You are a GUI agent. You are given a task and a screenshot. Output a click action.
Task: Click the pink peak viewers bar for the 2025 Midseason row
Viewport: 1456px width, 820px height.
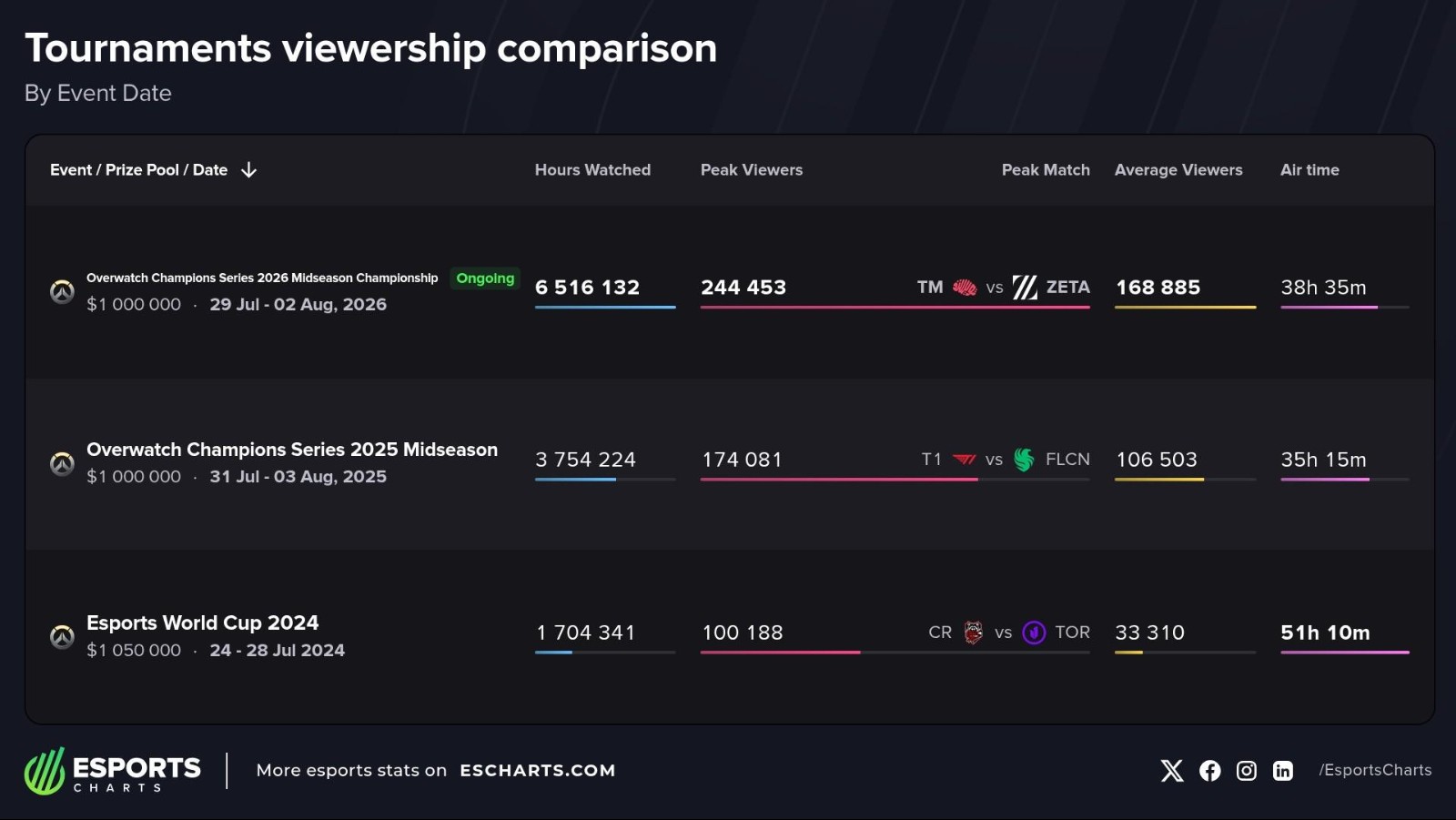click(839, 480)
